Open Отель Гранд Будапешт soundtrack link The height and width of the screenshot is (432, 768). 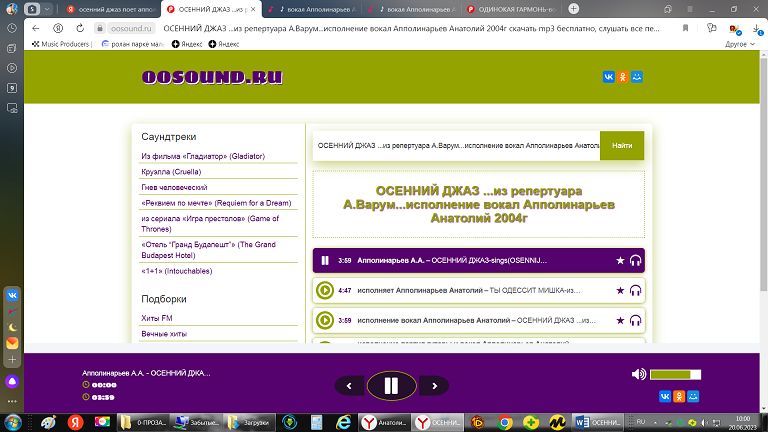(208, 250)
